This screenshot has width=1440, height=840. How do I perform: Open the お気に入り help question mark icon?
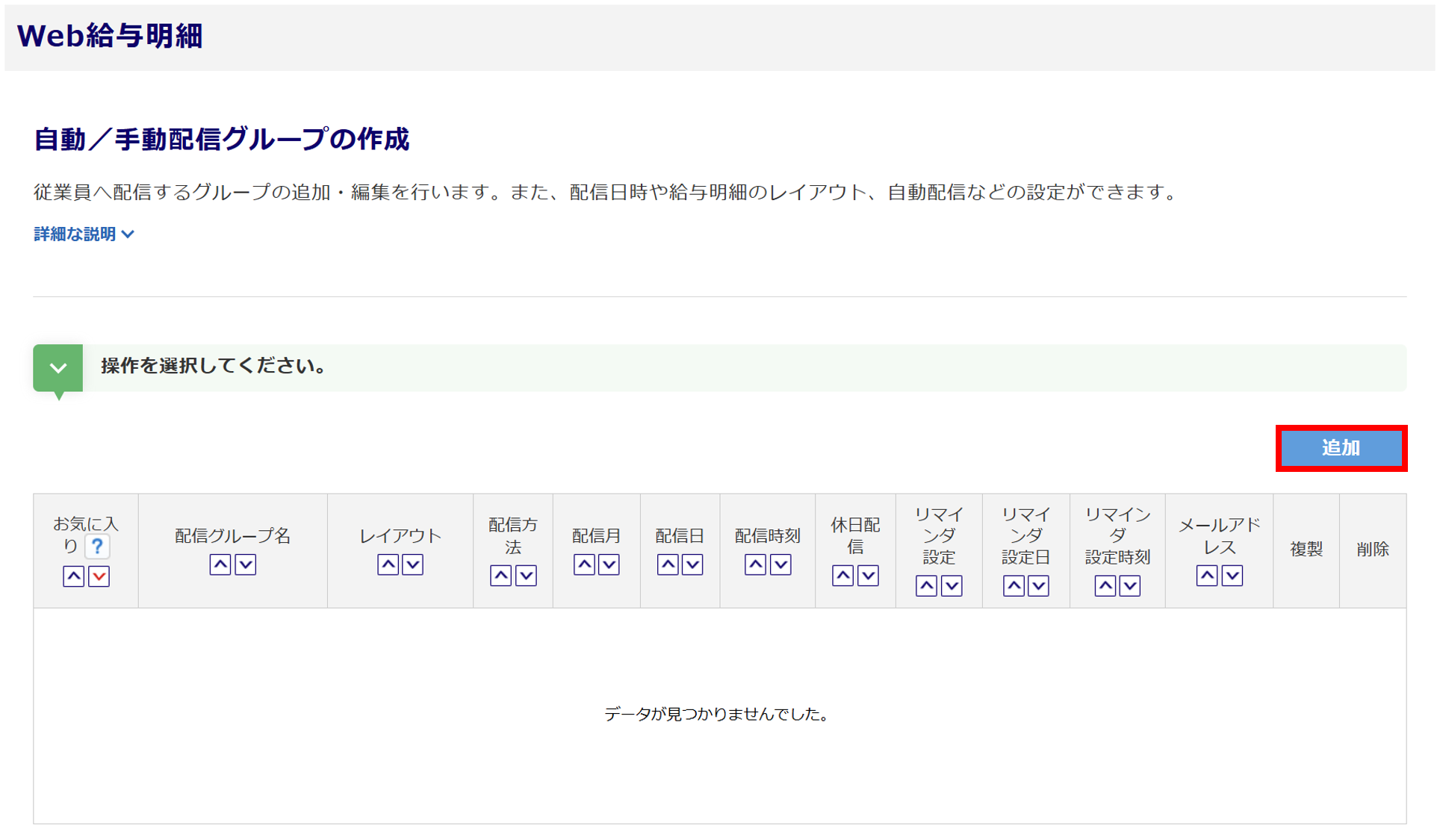tap(97, 547)
